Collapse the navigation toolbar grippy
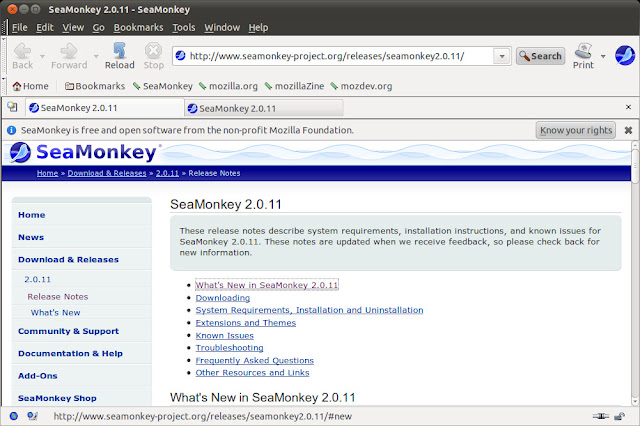640x426 pixels. (x=4, y=57)
